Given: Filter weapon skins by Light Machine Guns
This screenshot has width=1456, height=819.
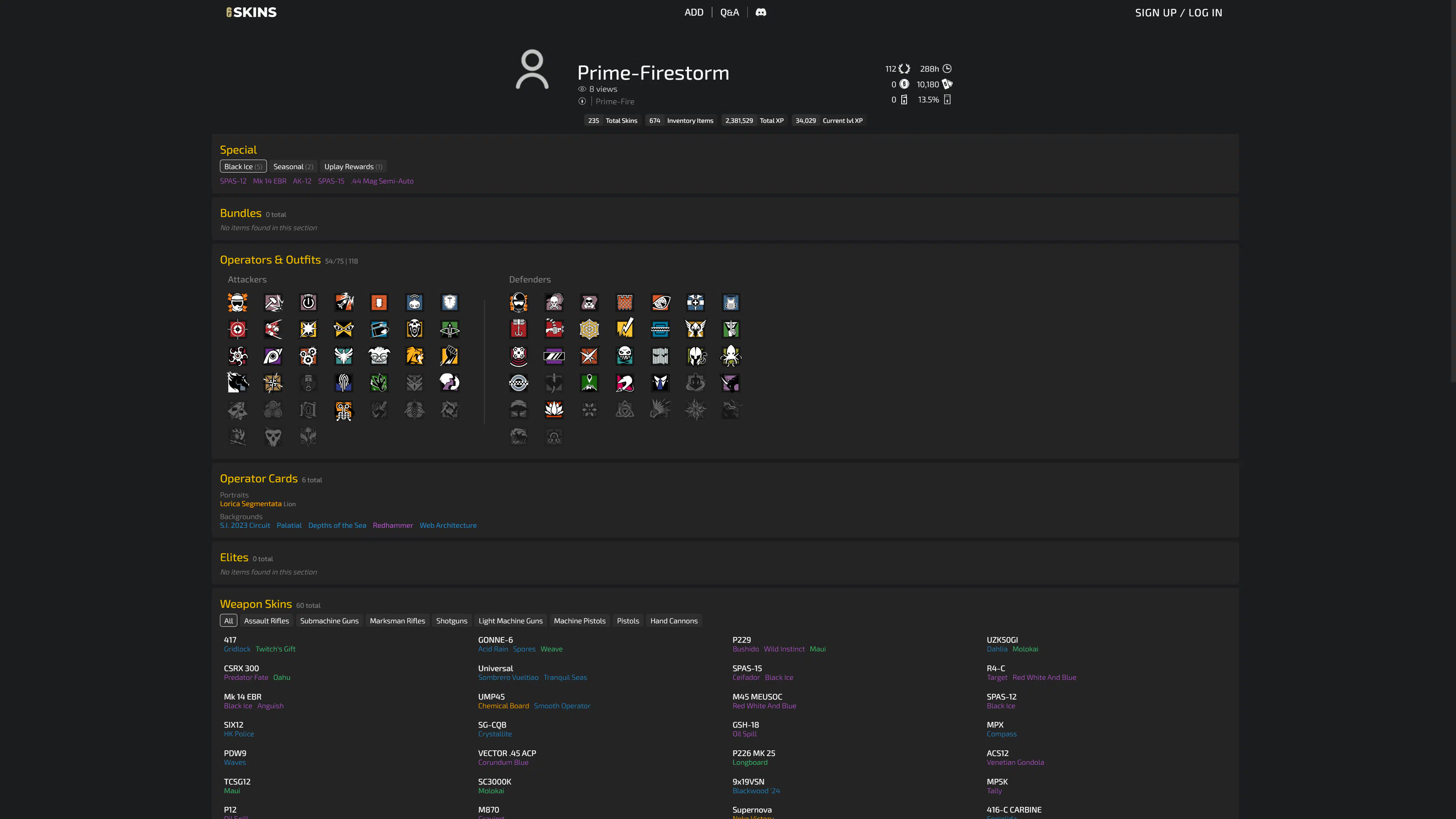Looking at the screenshot, I should [510, 621].
